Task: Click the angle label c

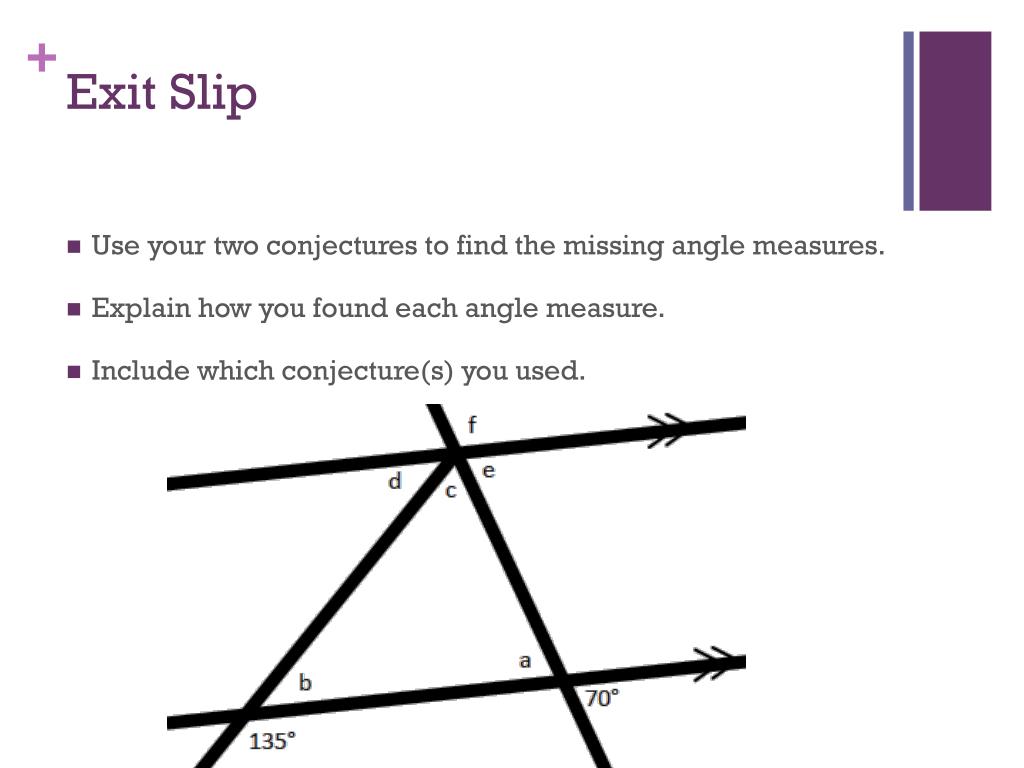Action: [x=451, y=491]
